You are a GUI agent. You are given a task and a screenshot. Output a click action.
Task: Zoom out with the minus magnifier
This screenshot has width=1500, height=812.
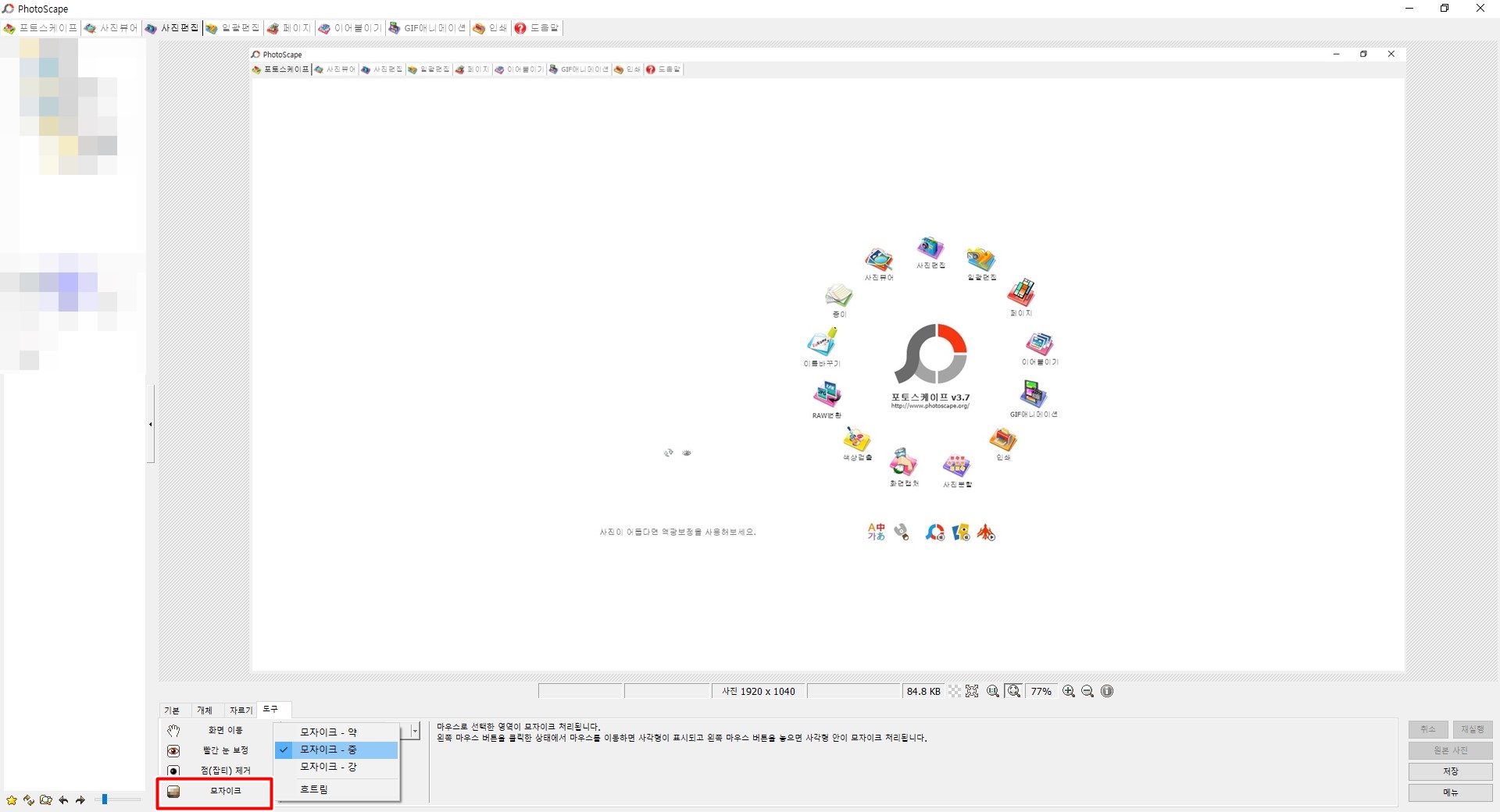(x=1087, y=691)
